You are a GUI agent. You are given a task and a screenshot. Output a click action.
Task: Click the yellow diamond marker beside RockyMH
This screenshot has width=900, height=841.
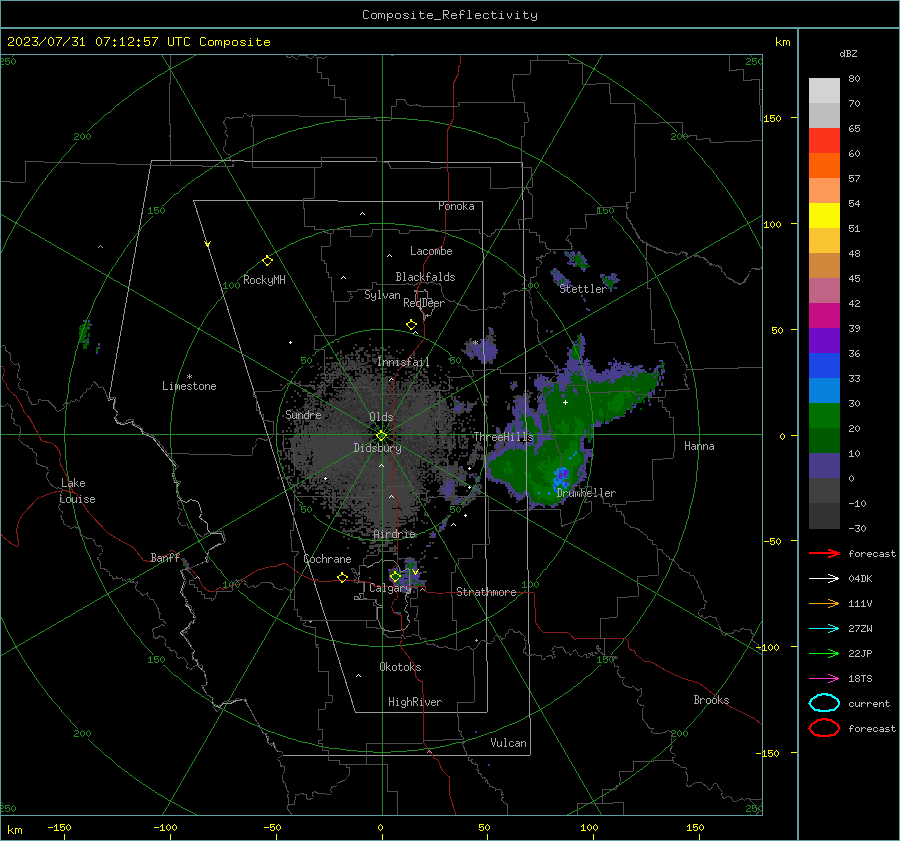267,261
